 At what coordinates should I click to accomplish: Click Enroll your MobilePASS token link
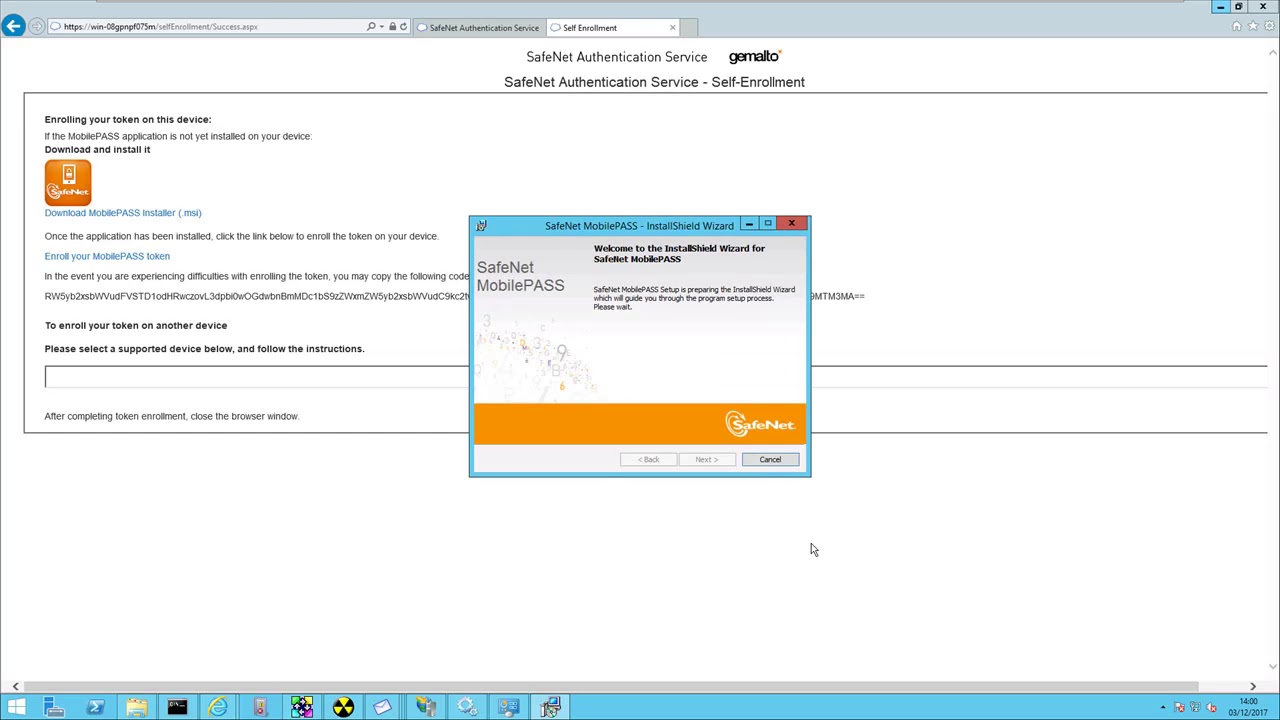[107, 256]
